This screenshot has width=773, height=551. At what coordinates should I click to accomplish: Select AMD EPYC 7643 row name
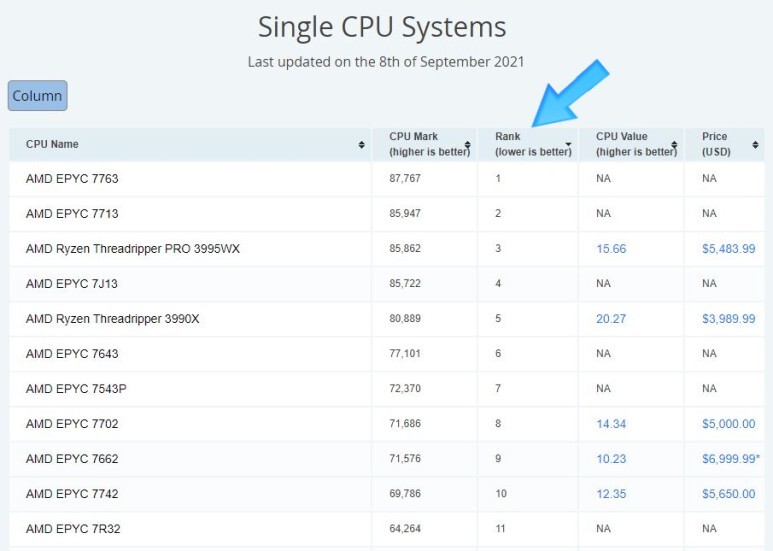(x=72, y=354)
